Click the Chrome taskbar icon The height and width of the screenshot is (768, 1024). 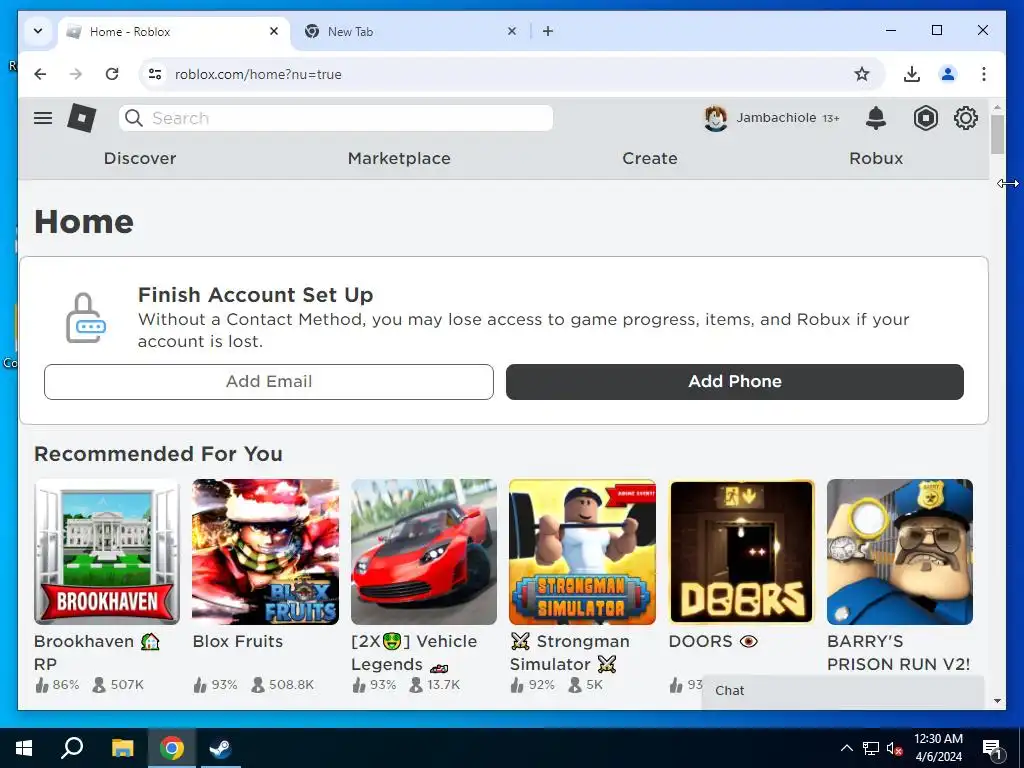coord(171,748)
